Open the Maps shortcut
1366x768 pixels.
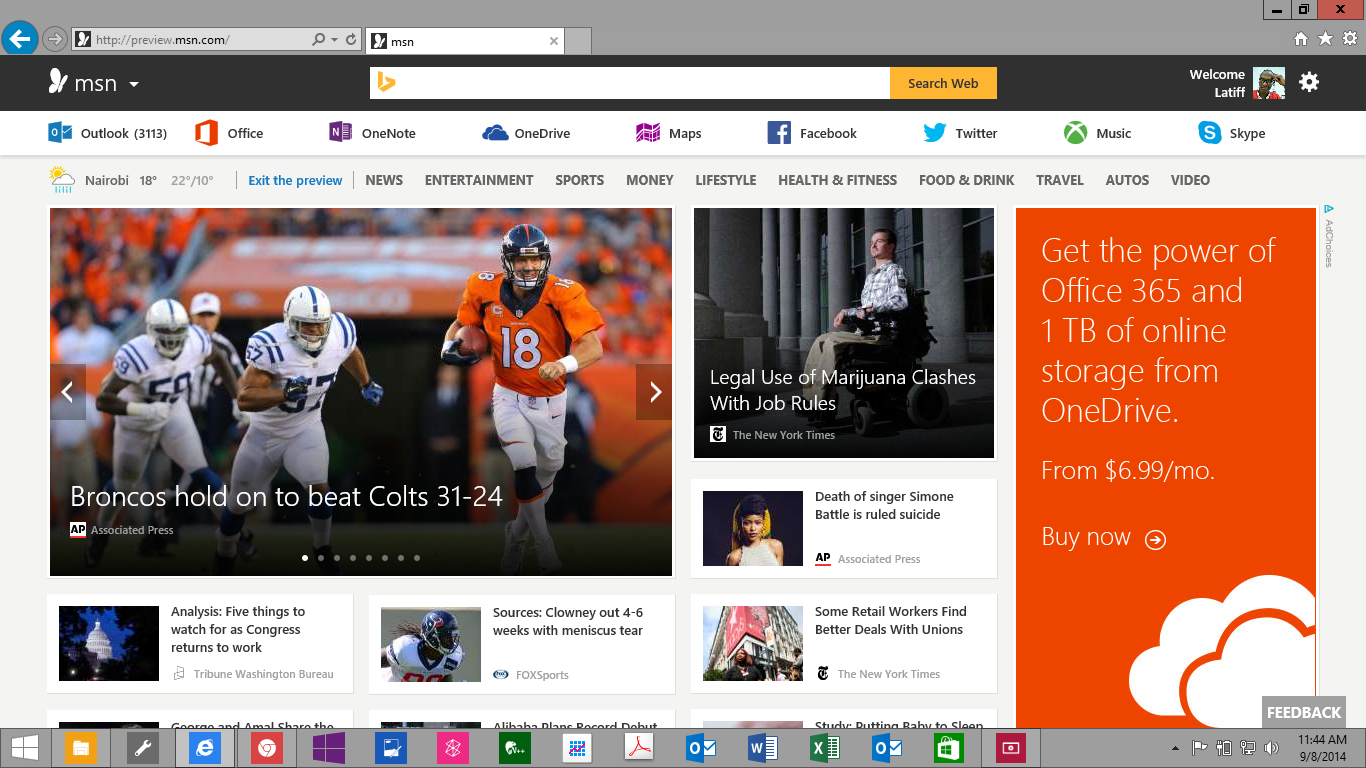668,133
